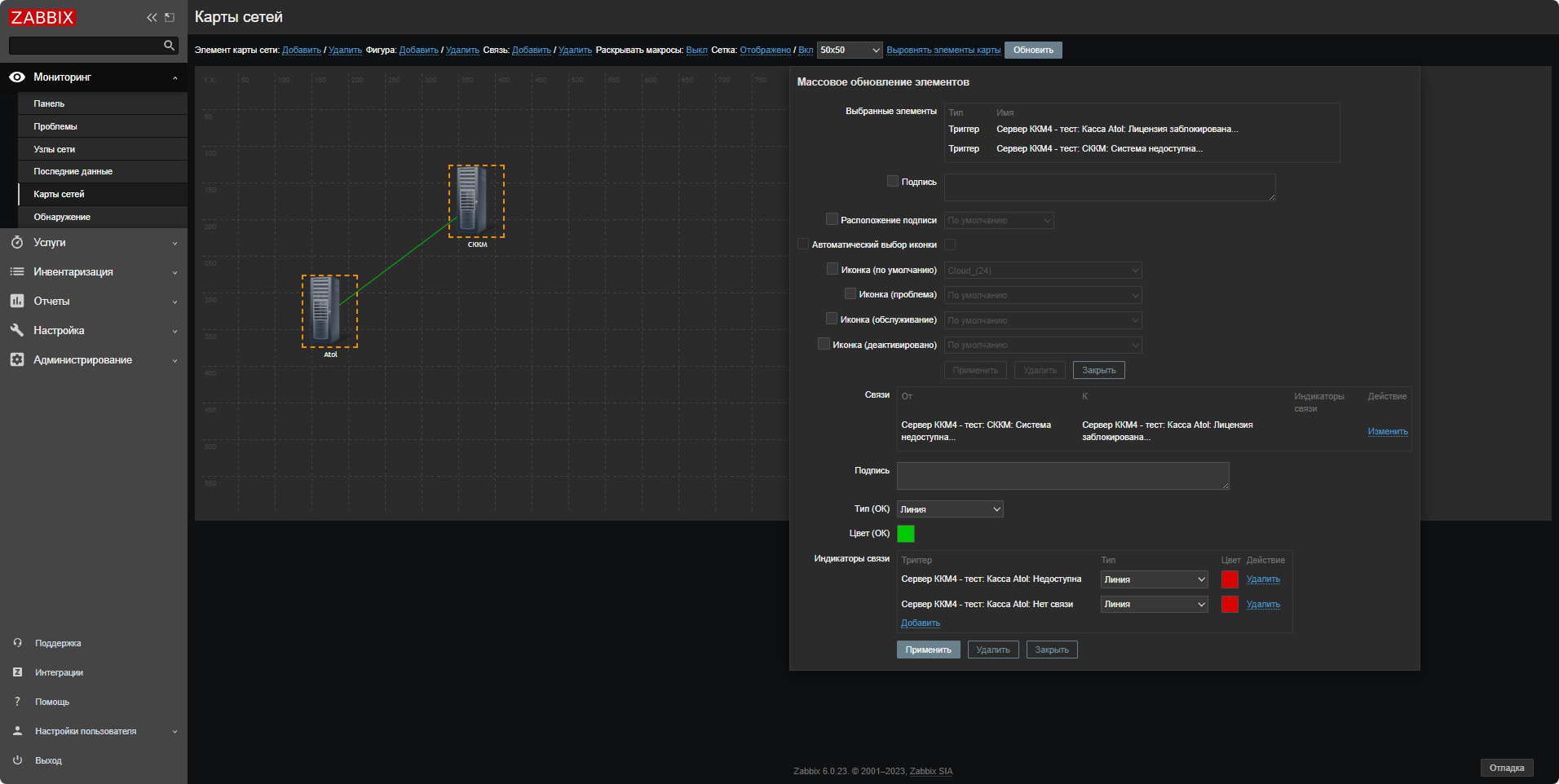Check the Иконка (проблема) checkbox
Image resolution: width=1559 pixels, height=784 pixels.
850,294
